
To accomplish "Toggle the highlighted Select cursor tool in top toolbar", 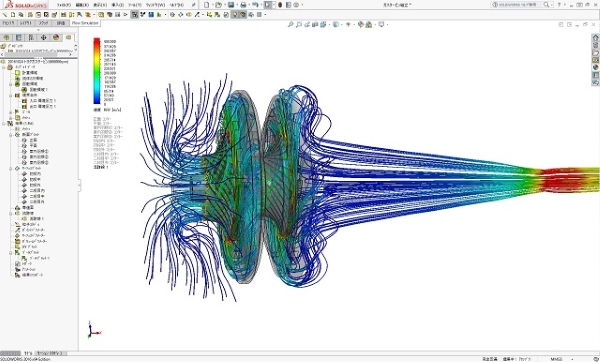I will [x=267, y=5].
